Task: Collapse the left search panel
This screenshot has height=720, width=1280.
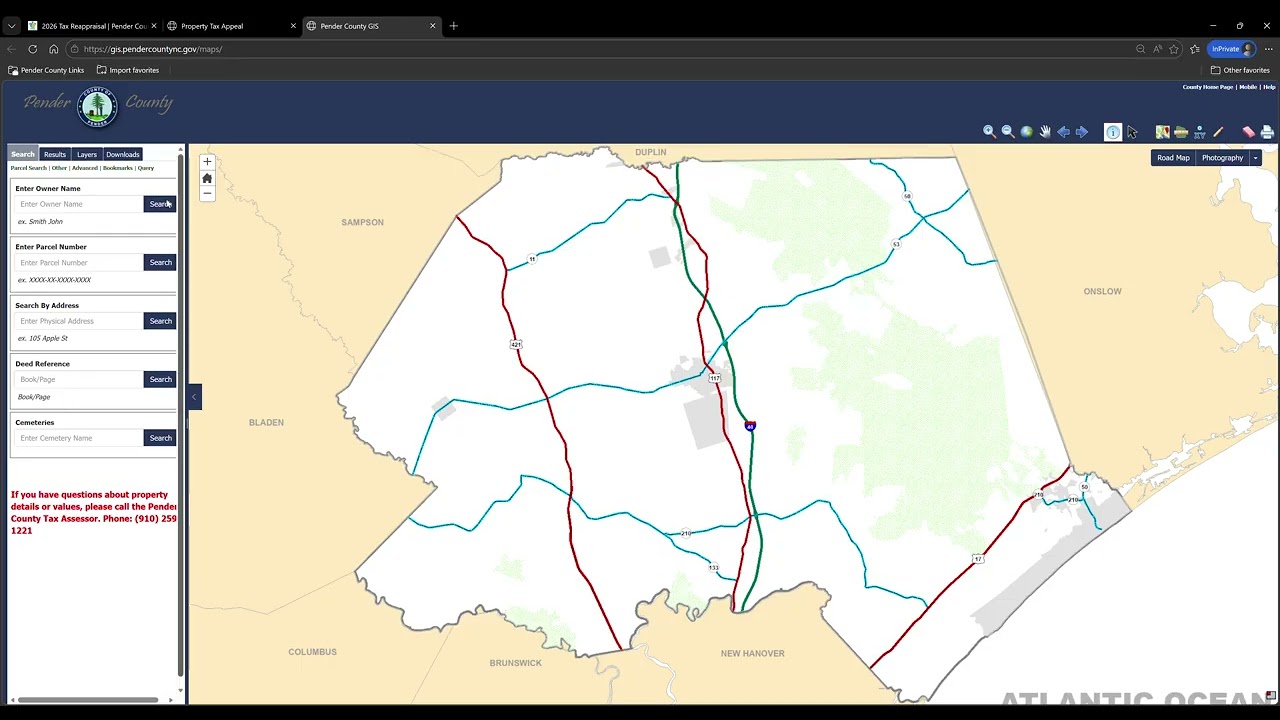Action: tap(195, 397)
